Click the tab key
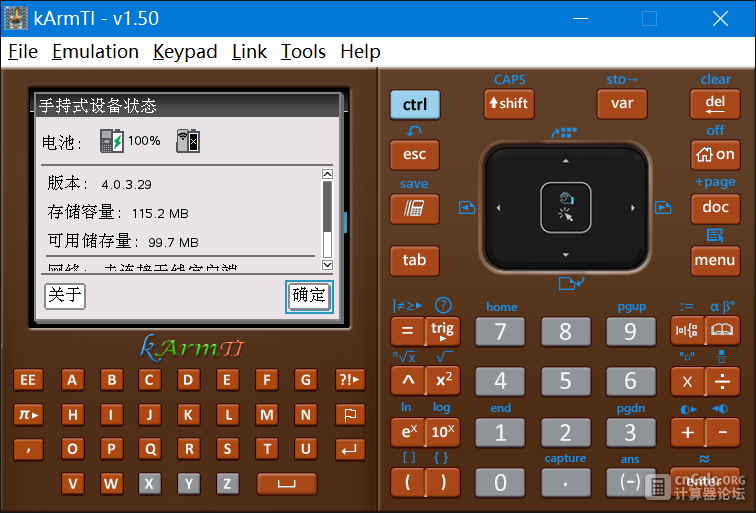The width and height of the screenshot is (756, 513). (x=415, y=260)
